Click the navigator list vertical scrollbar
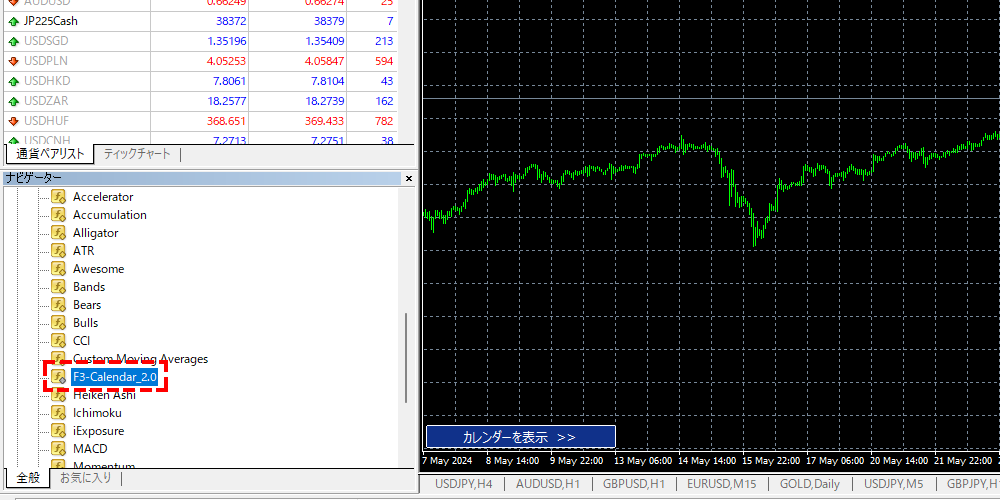 click(406, 355)
